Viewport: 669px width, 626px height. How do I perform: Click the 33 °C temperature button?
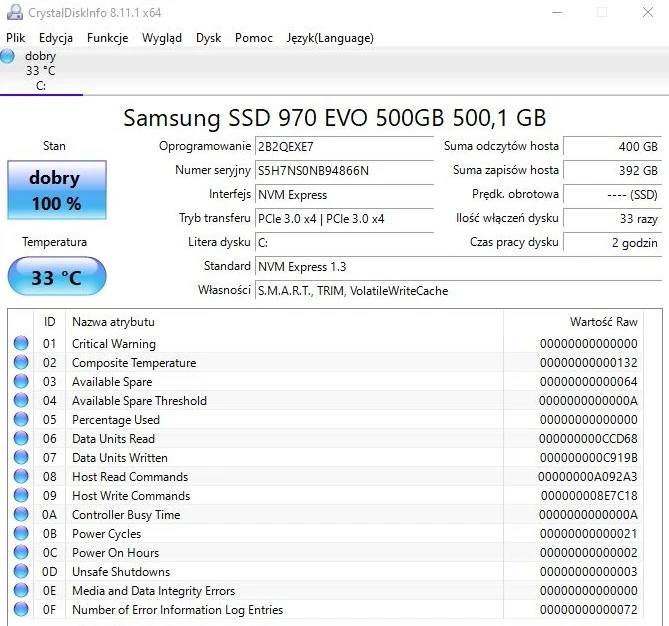pos(55,277)
